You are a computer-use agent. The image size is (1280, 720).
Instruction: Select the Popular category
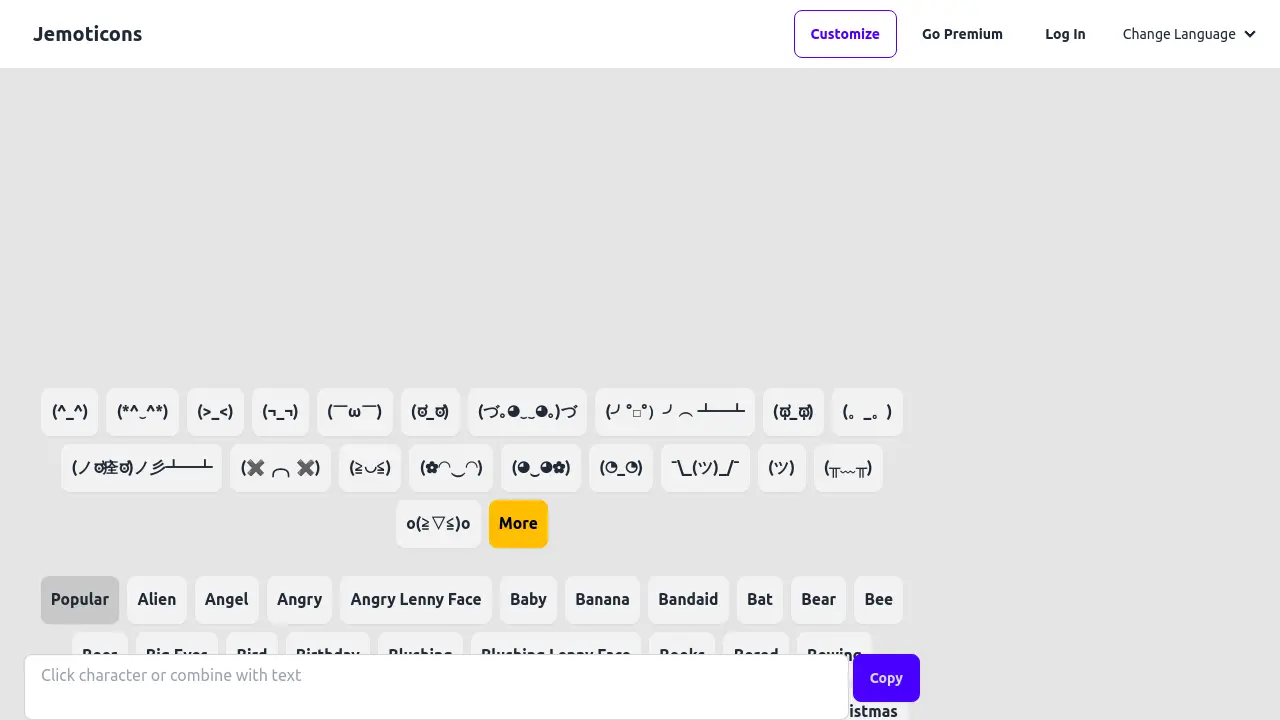click(x=80, y=600)
